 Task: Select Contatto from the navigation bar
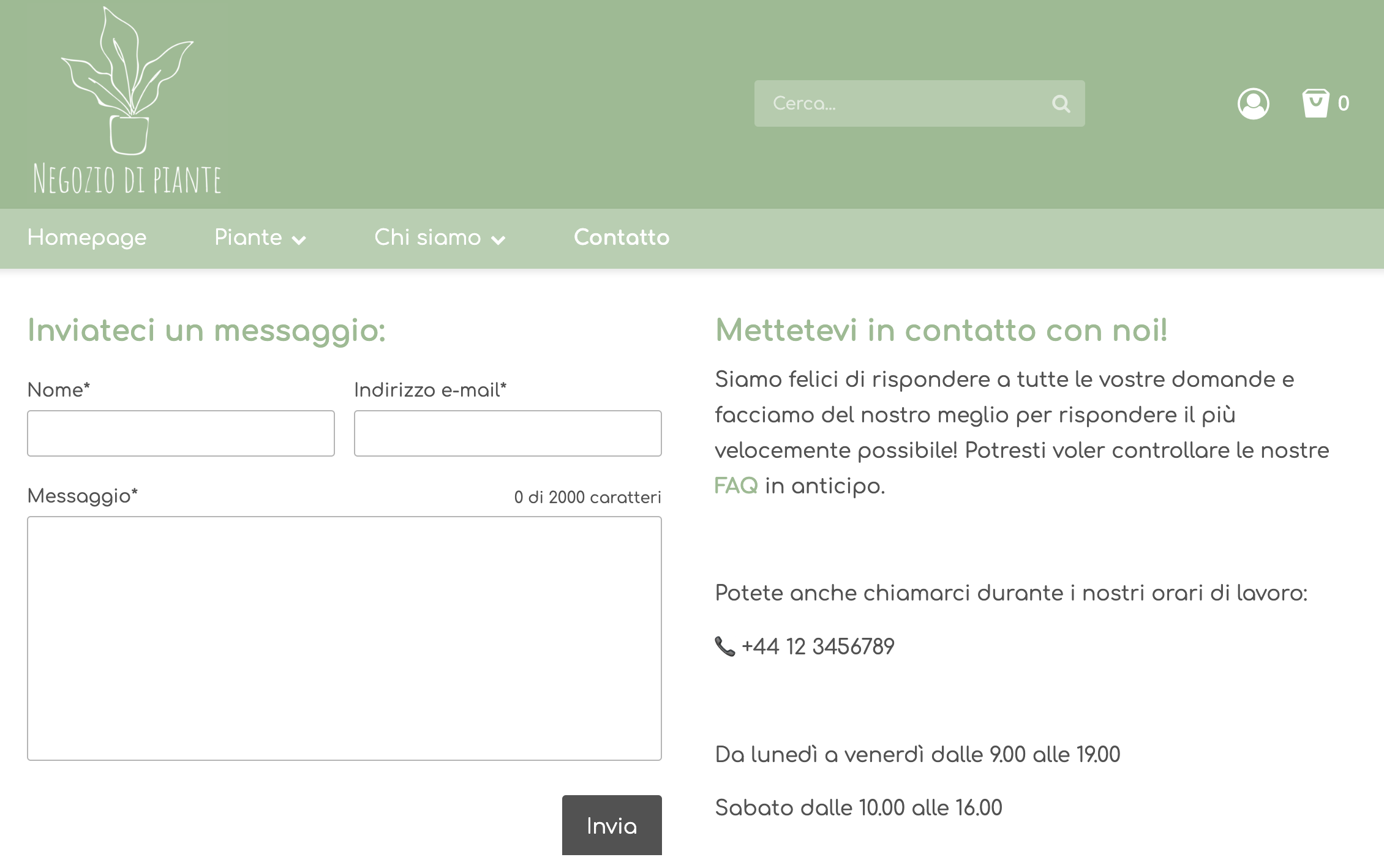pyautogui.click(x=621, y=238)
